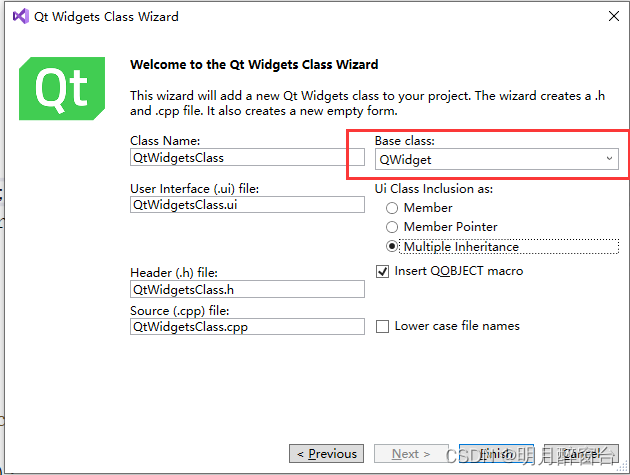Click the Ui Class Inclusion as label
630x475 pixels.
(x=434, y=188)
